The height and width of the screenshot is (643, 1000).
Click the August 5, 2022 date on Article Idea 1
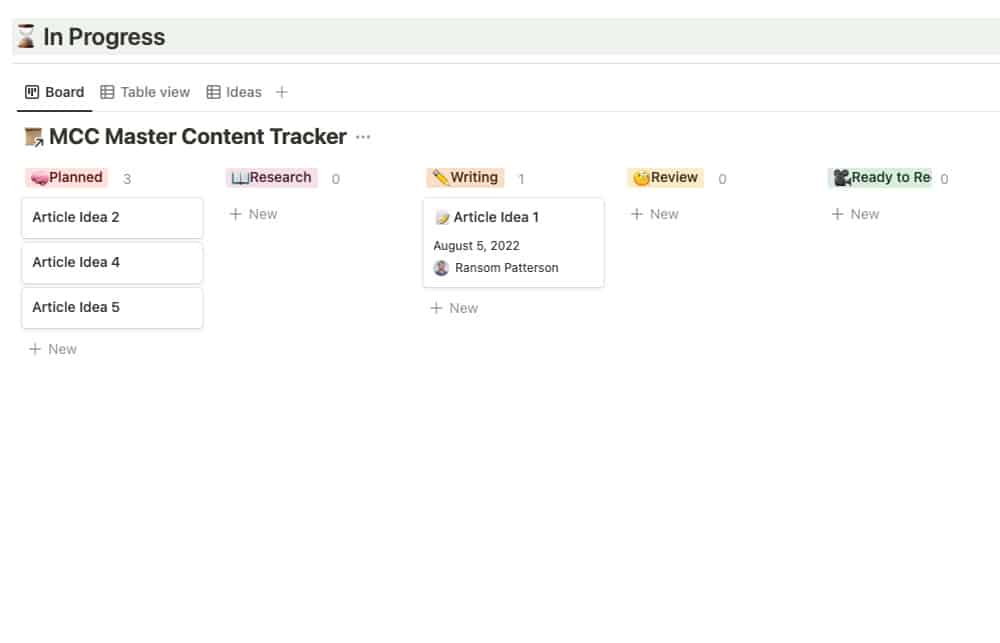[476, 245]
